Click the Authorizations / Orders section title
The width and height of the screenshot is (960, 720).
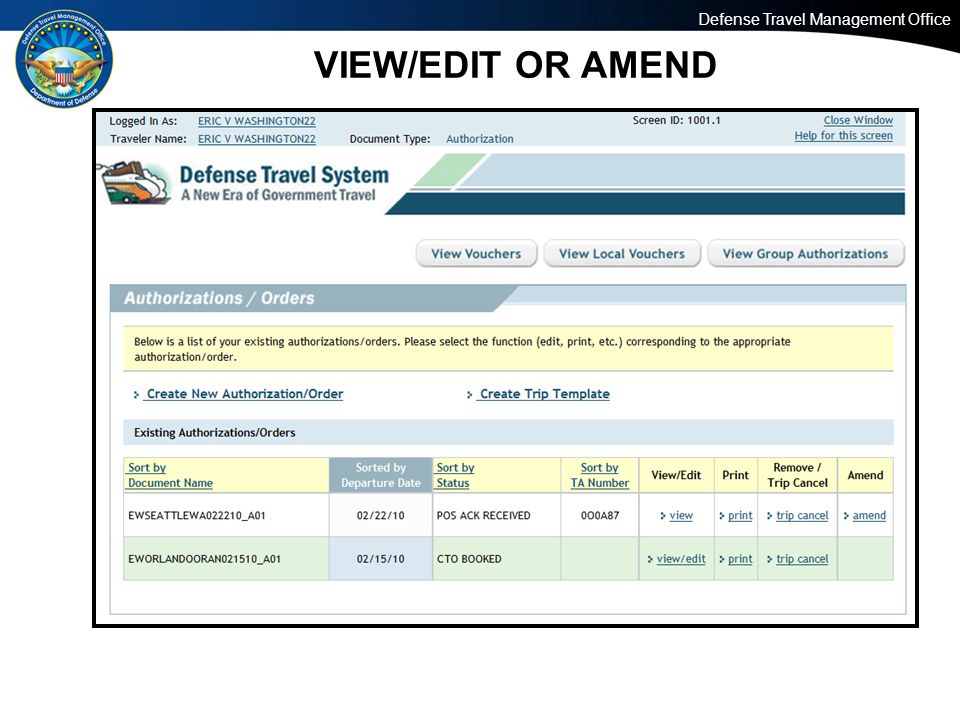tap(219, 298)
